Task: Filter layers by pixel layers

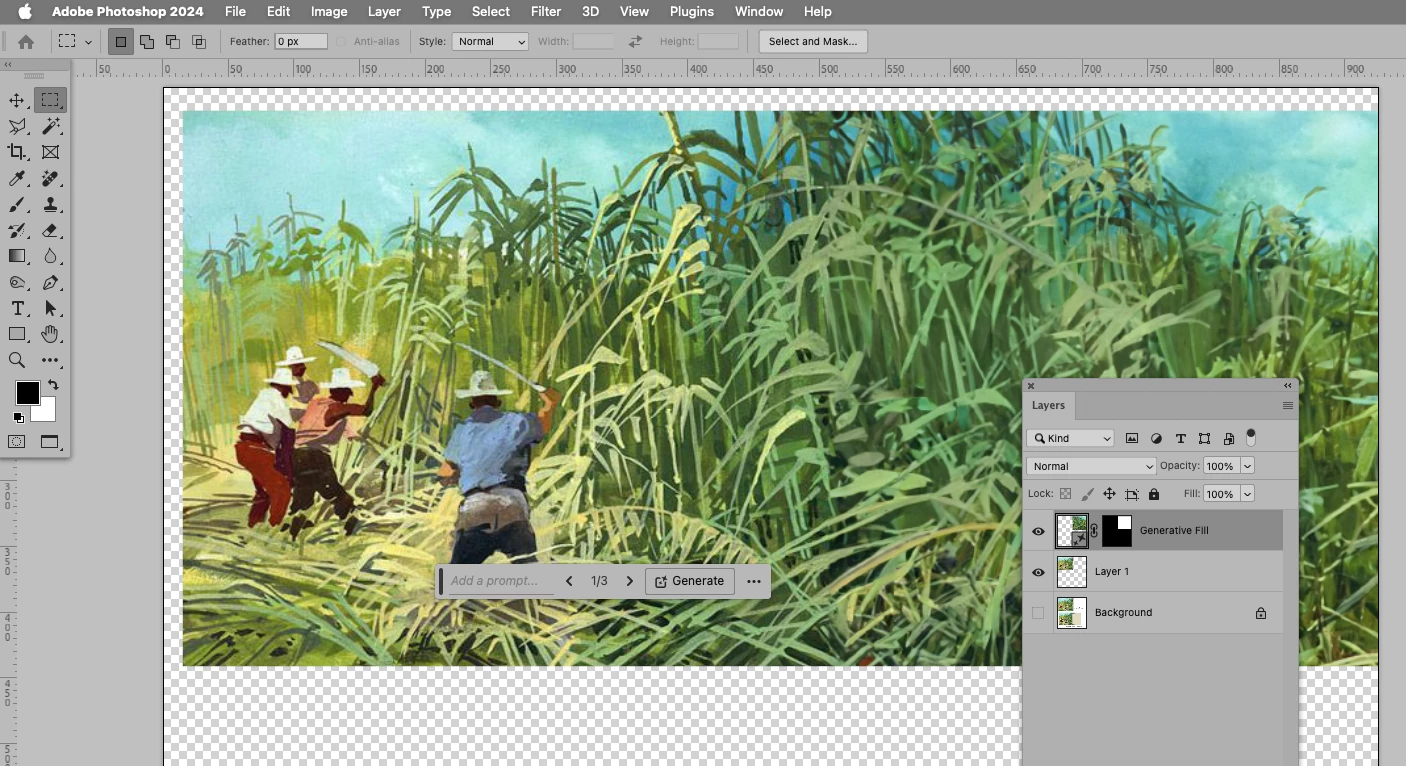Action: tap(1132, 438)
